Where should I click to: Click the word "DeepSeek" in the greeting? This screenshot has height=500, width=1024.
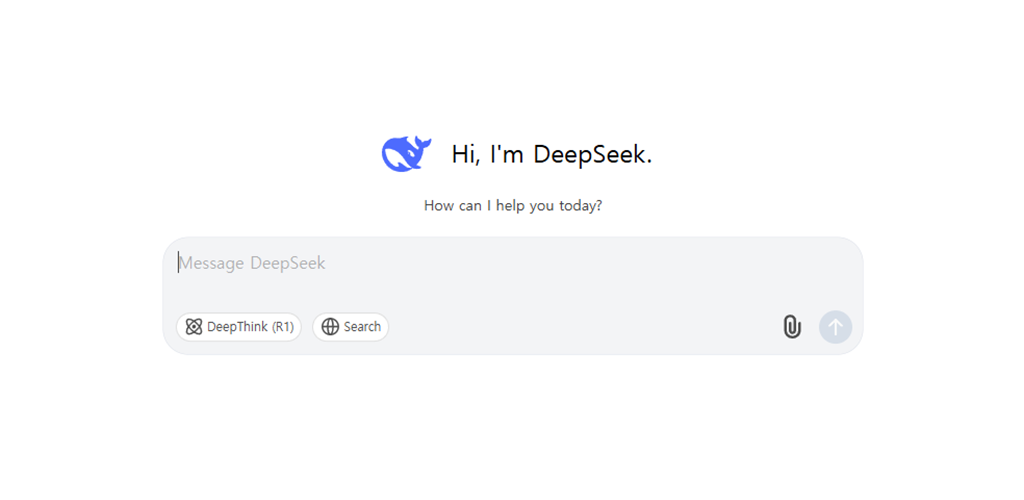pyautogui.click(x=592, y=154)
